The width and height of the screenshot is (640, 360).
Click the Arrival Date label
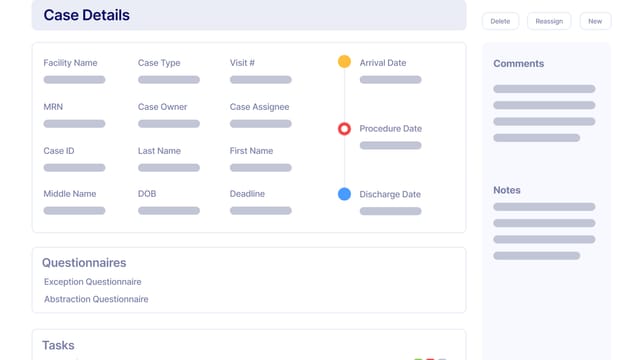tap(383, 63)
